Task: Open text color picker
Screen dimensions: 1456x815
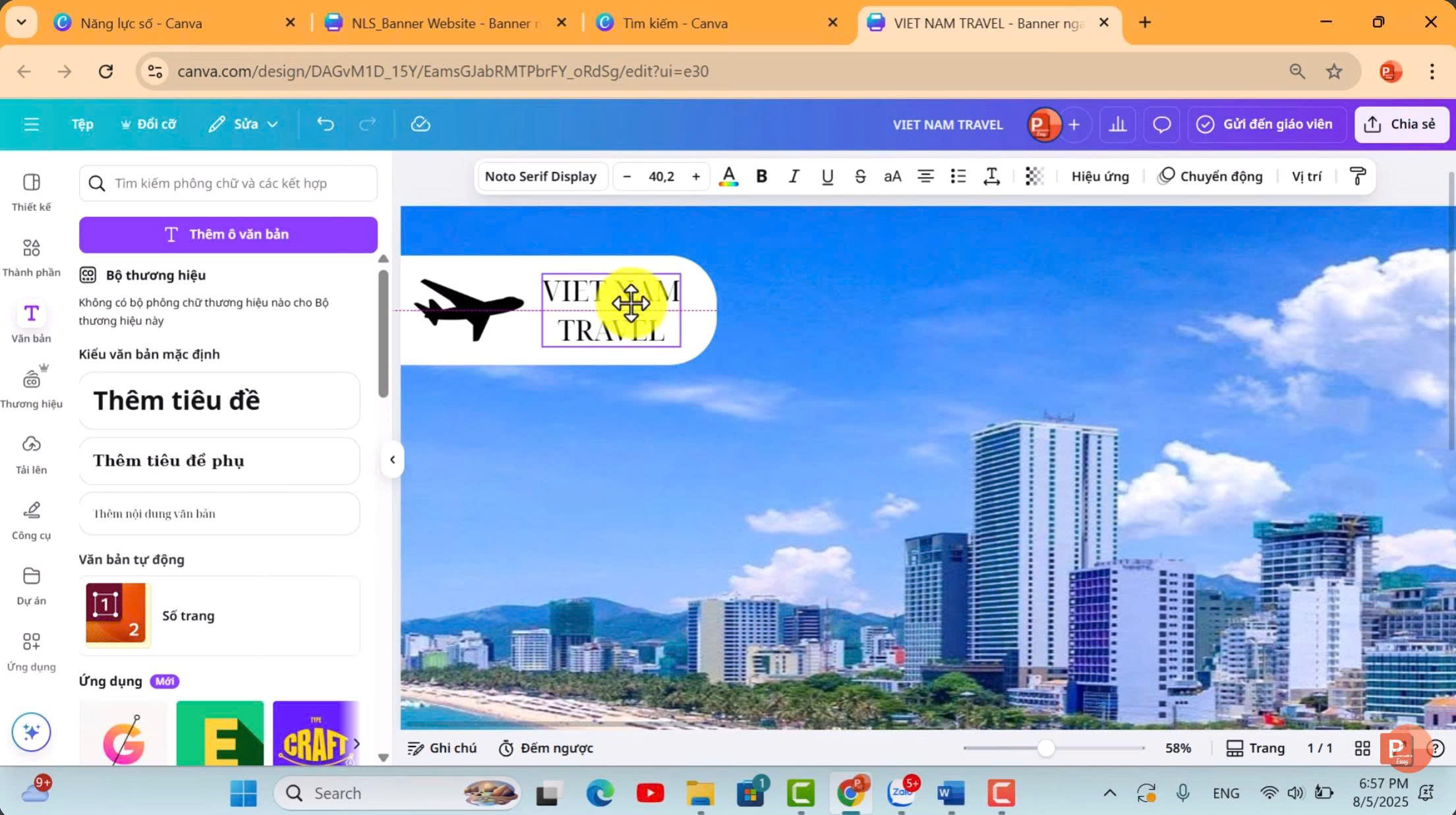Action: [728, 177]
